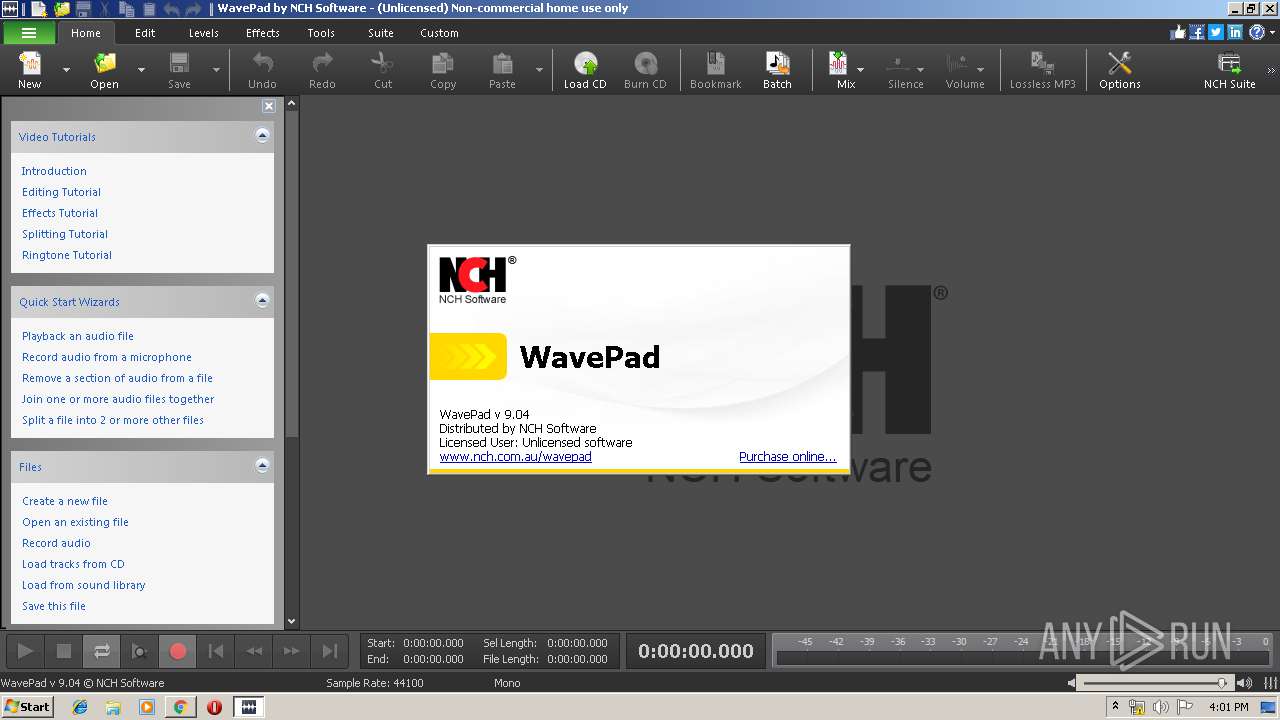Switch to the Home tab
The width and height of the screenshot is (1280, 720).
(85, 33)
